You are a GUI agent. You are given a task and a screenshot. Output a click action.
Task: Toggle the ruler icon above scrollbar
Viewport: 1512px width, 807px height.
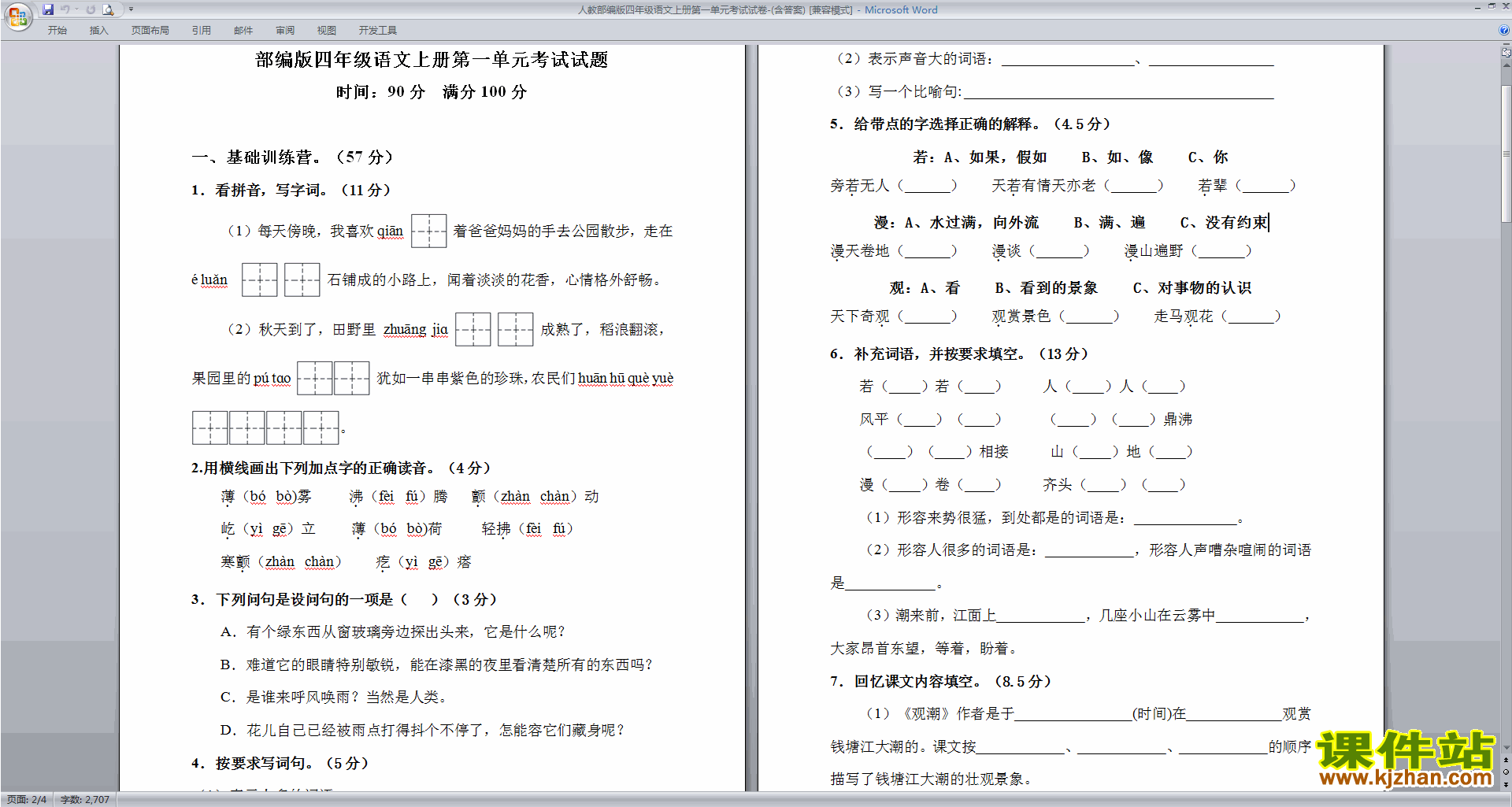1506,53
